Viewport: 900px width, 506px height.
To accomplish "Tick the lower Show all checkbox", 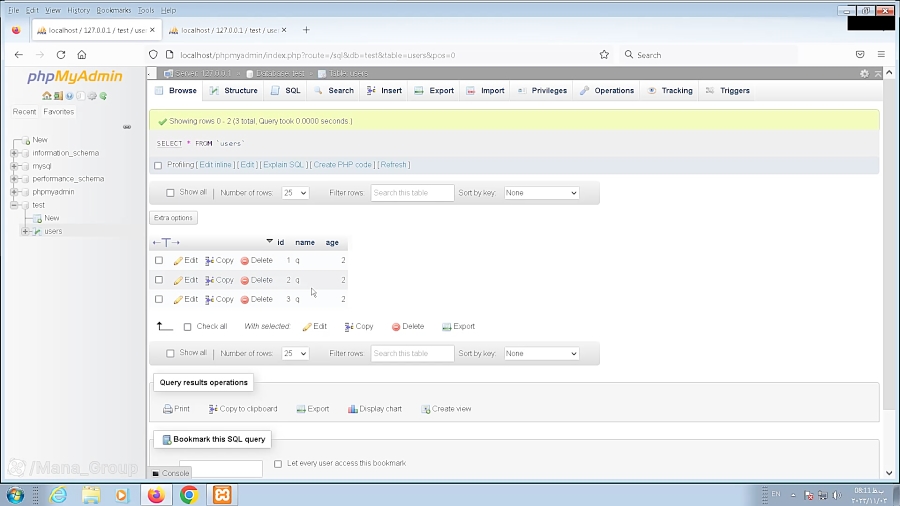I will point(170,353).
